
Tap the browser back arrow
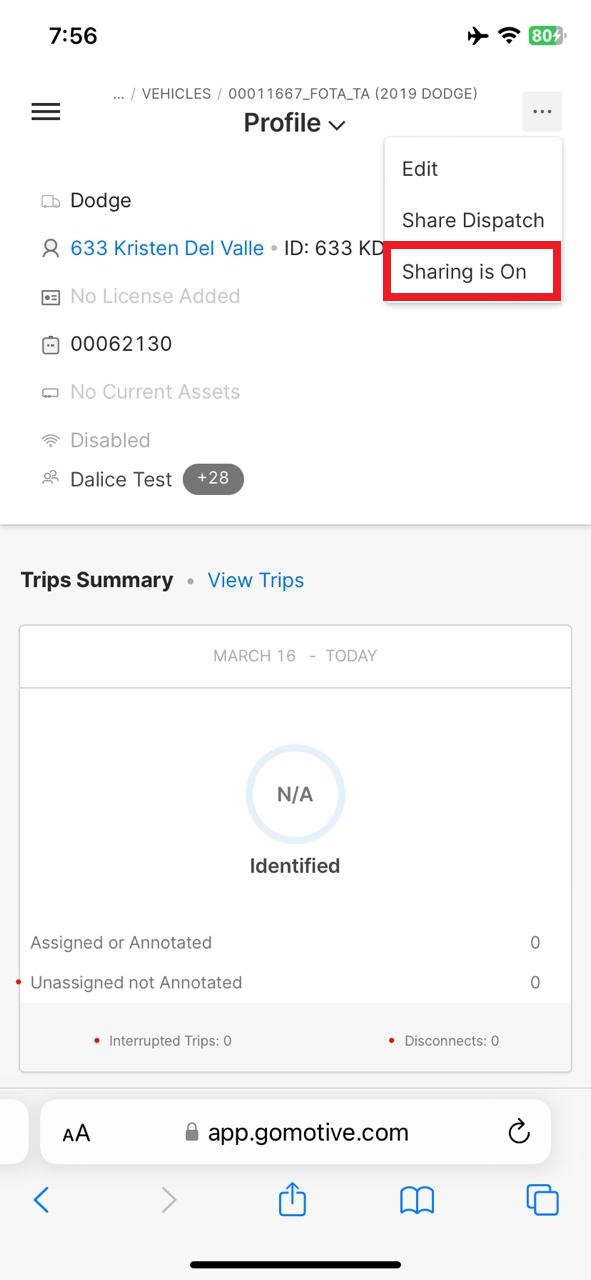[41, 1199]
